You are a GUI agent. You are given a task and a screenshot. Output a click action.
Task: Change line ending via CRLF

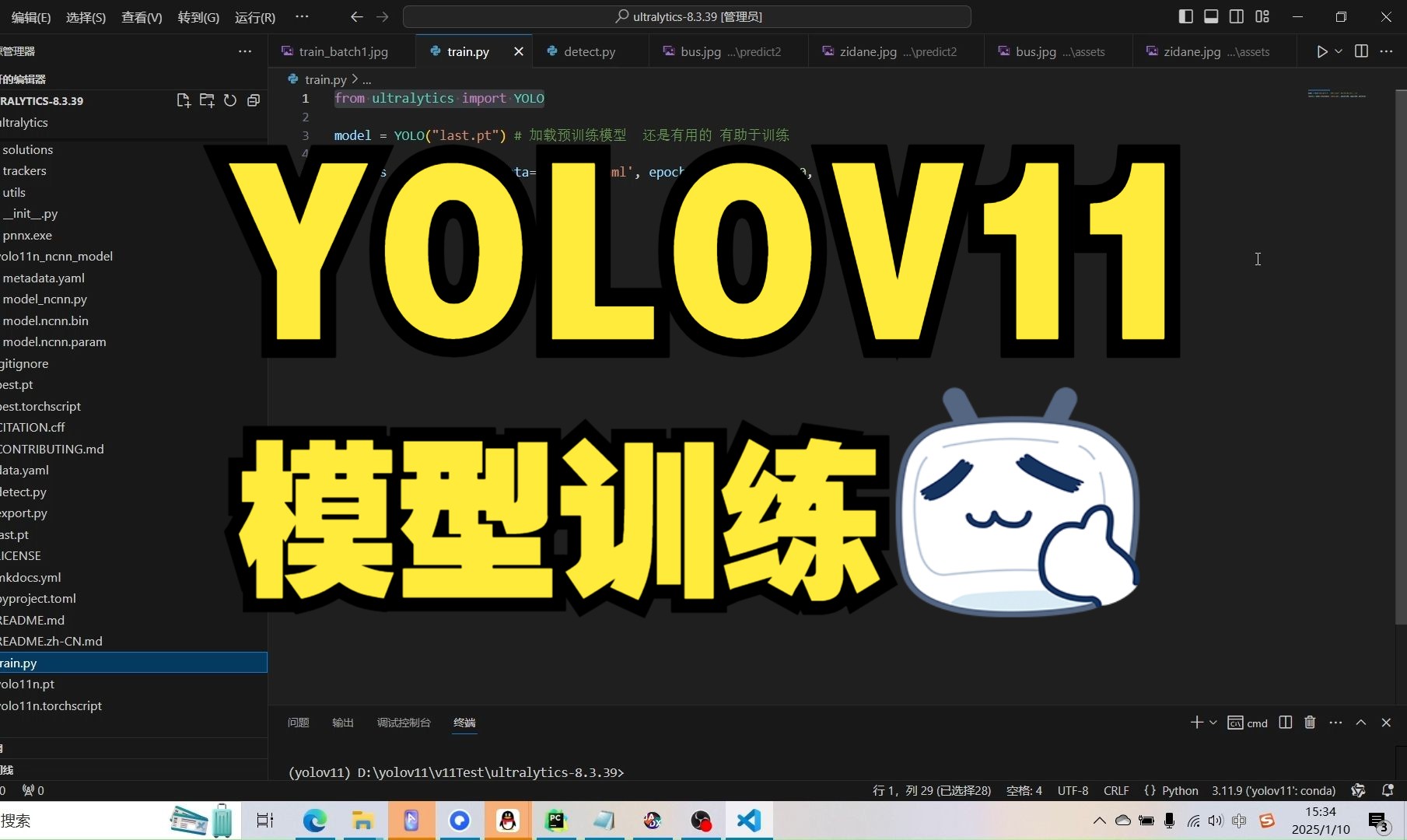click(1116, 790)
